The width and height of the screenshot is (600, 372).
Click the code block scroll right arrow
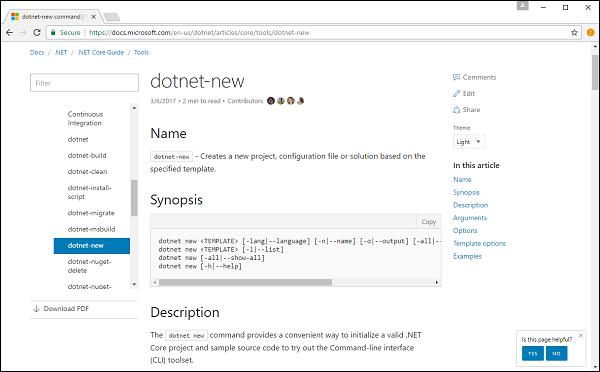tap(437, 282)
